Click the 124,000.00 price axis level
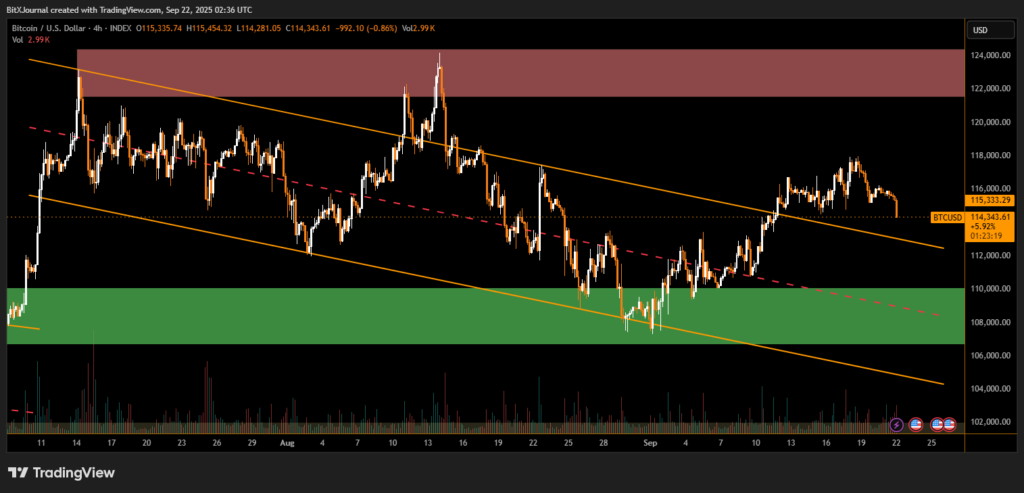This screenshot has height=493, width=1024. [990, 56]
